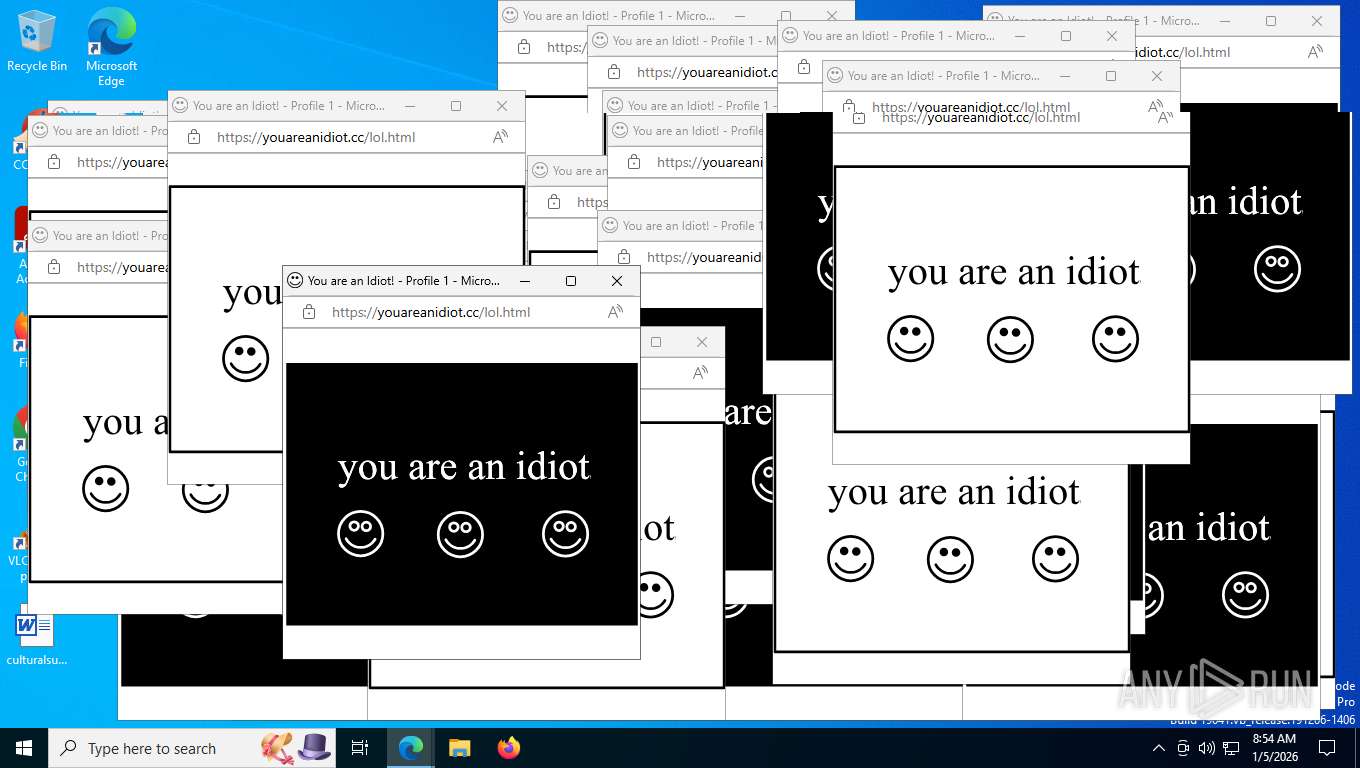Click lock icon beside full lol.html URL, upper-left window
Viewport: 1360px width, 768px height.
[194, 137]
